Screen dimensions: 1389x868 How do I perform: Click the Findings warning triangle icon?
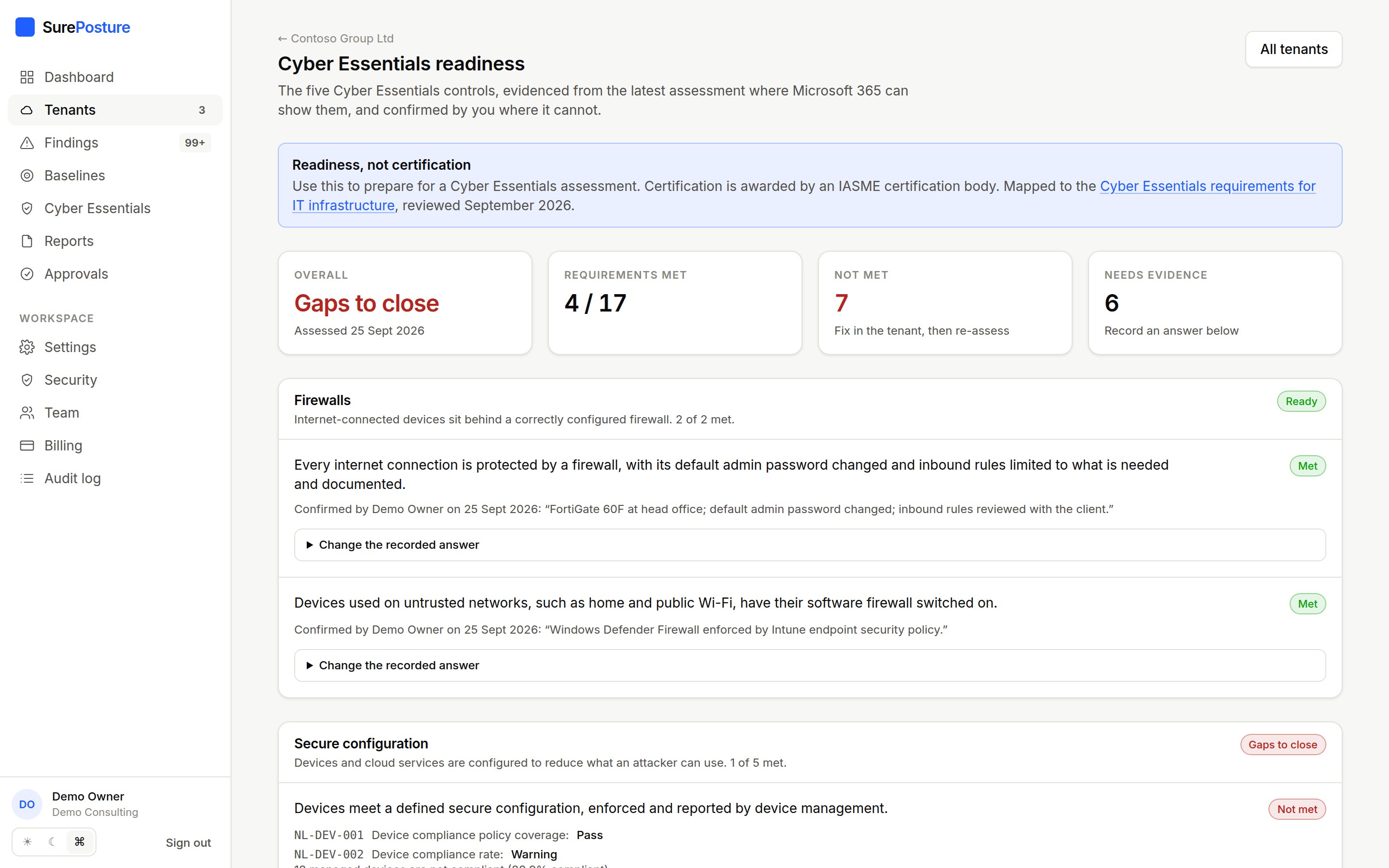(27, 142)
